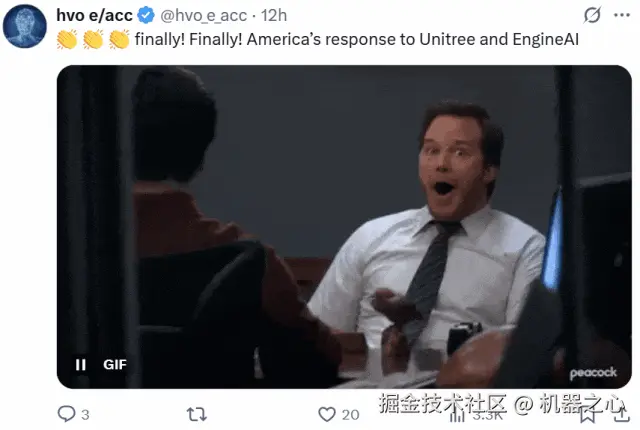Open the GIF media in full view

pos(344,227)
